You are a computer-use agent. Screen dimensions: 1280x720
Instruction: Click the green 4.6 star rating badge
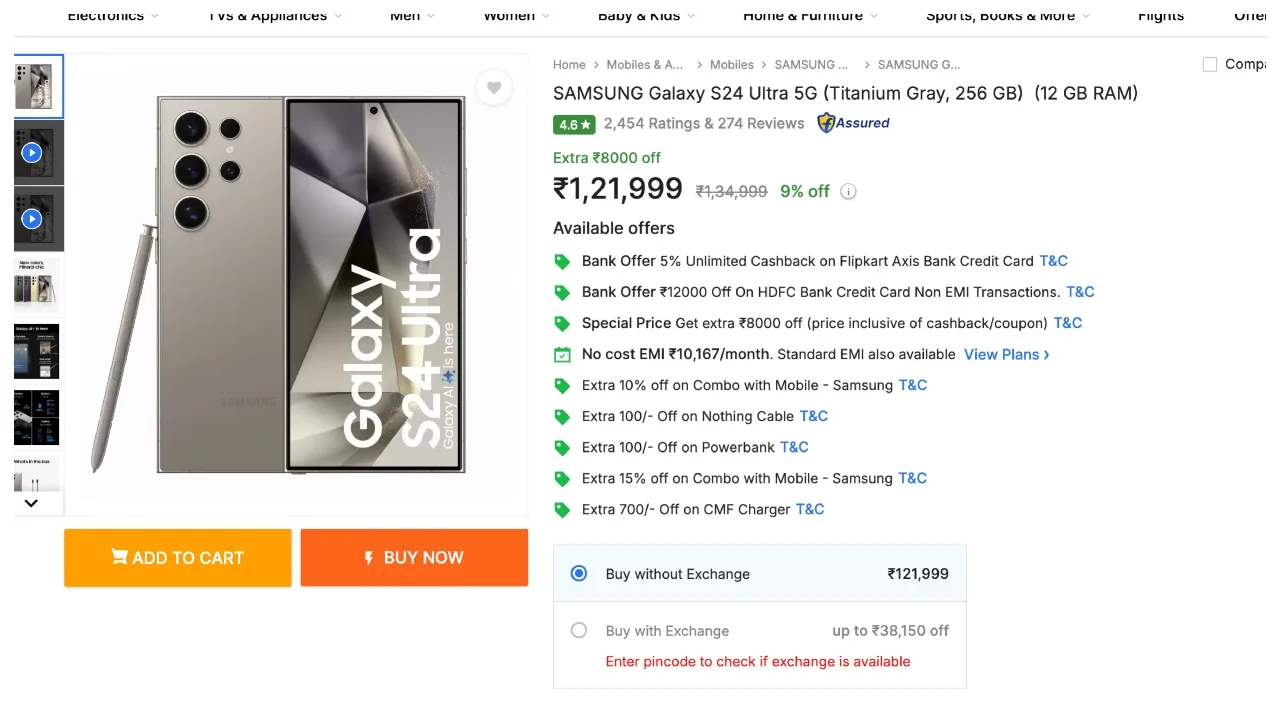[x=574, y=124]
